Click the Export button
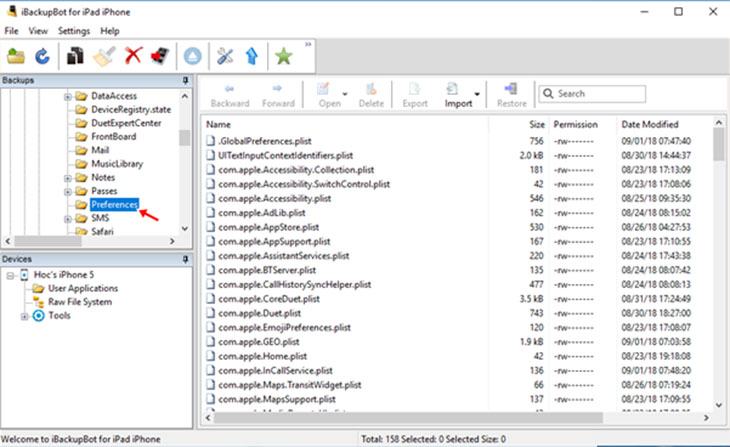This screenshot has height=447, width=730. (x=415, y=95)
